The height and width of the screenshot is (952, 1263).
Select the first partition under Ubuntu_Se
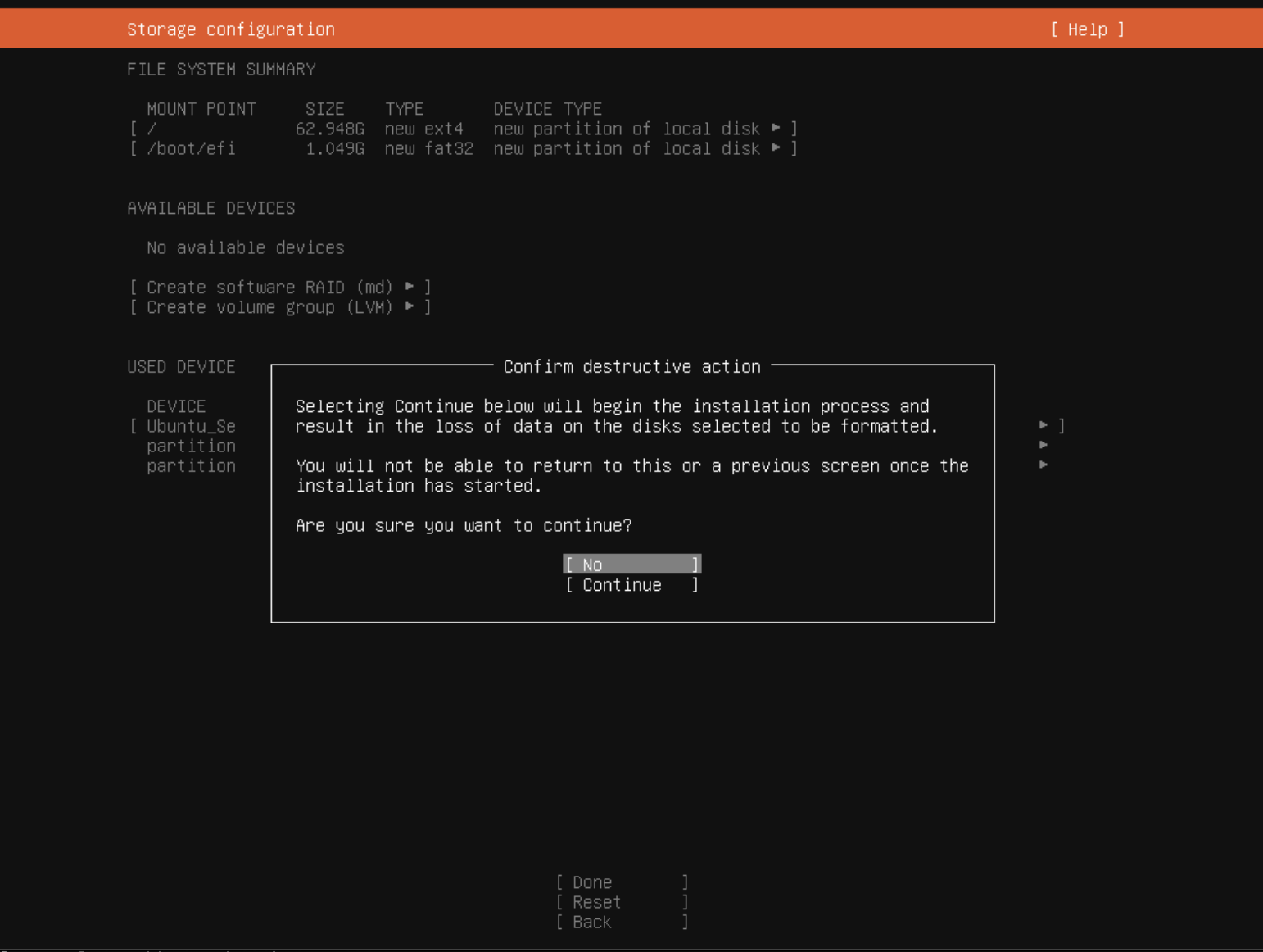point(191,446)
